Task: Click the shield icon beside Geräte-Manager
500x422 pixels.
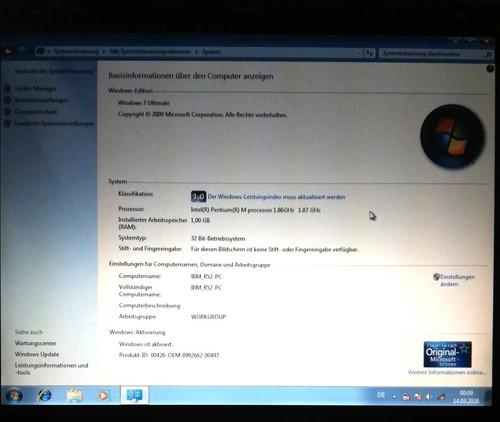Action: (x=7, y=88)
